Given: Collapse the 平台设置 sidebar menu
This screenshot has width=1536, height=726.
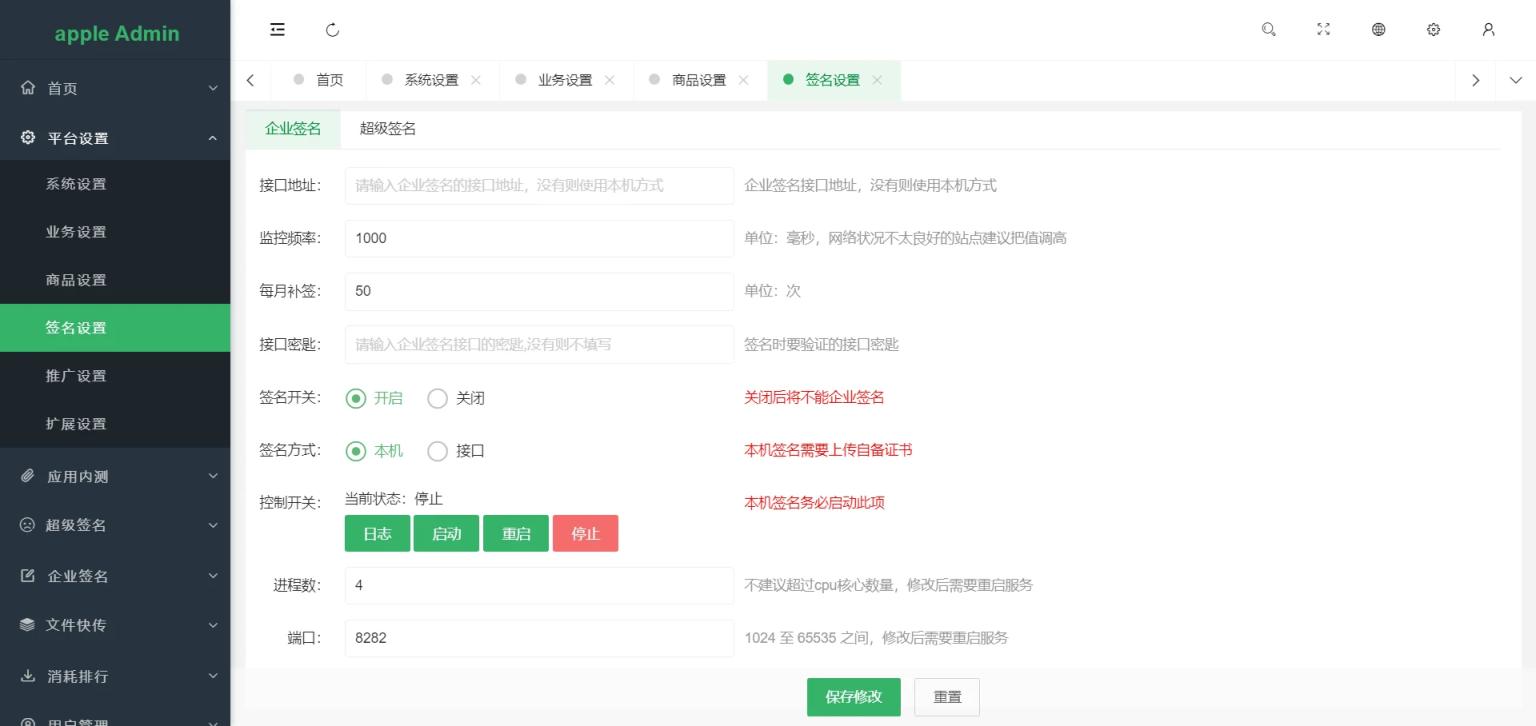Looking at the screenshot, I should 115,138.
